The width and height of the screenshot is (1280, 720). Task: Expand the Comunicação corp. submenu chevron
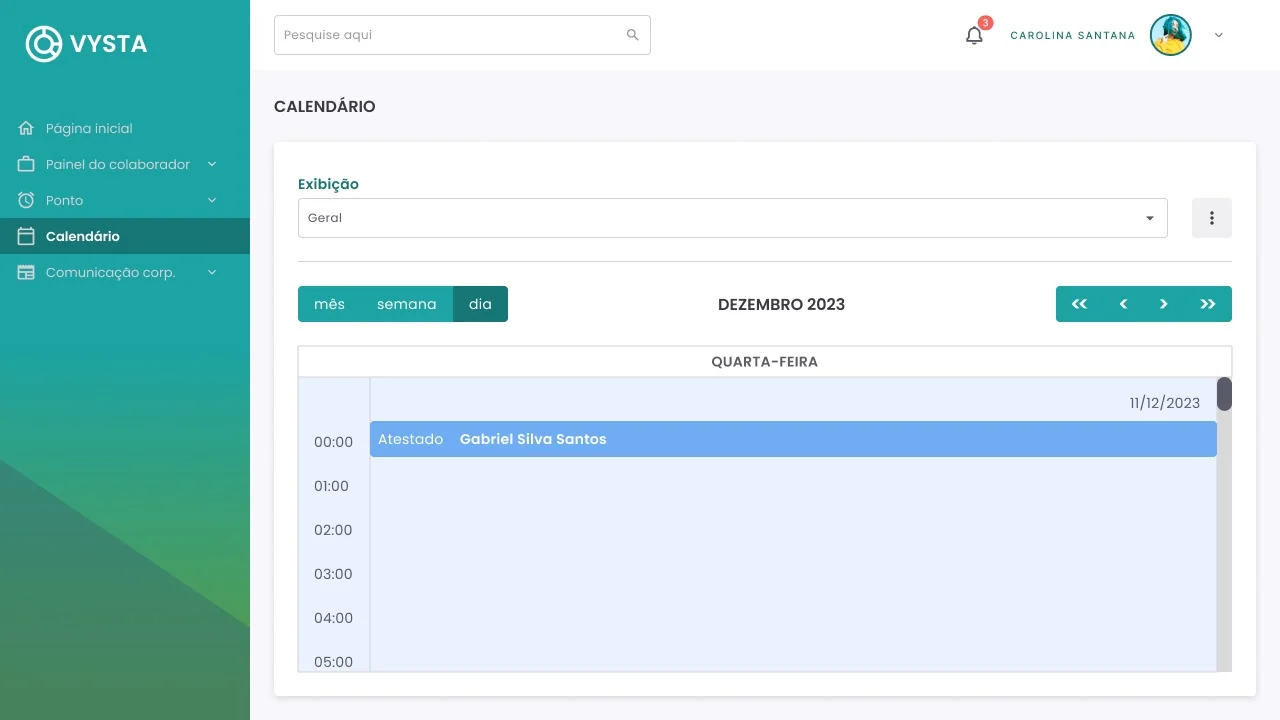(x=212, y=272)
